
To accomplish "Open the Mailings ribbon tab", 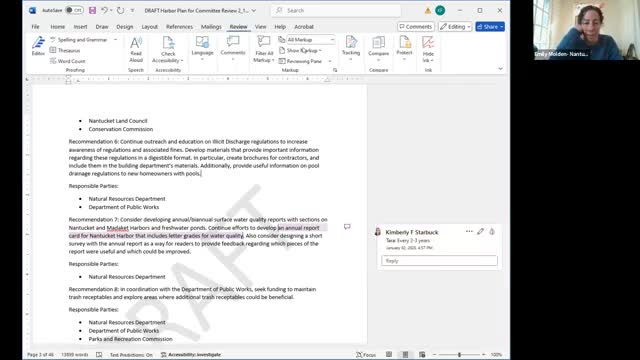I will [211, 27].
